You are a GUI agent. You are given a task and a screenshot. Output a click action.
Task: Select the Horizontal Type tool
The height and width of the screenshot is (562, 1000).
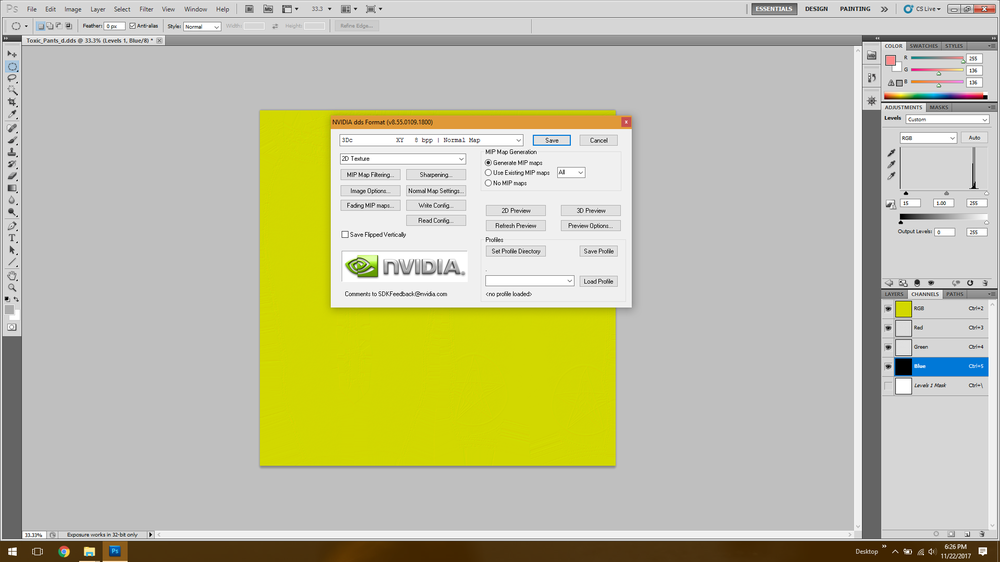12,239
